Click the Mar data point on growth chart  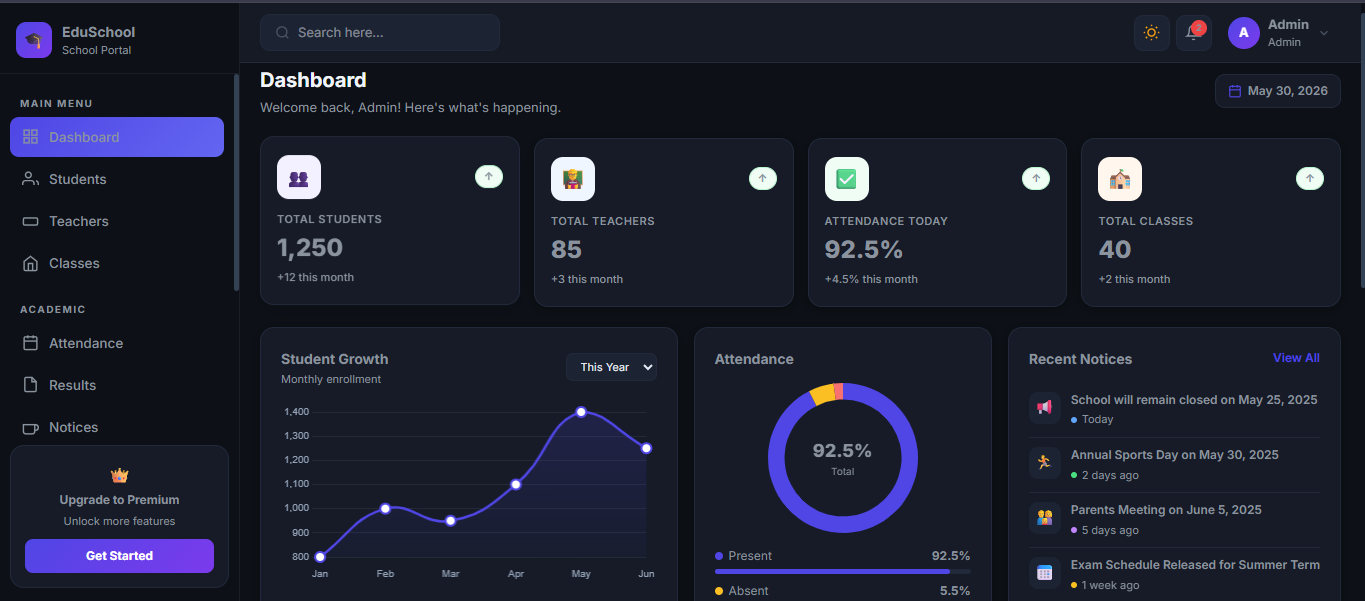pos(451,521)
